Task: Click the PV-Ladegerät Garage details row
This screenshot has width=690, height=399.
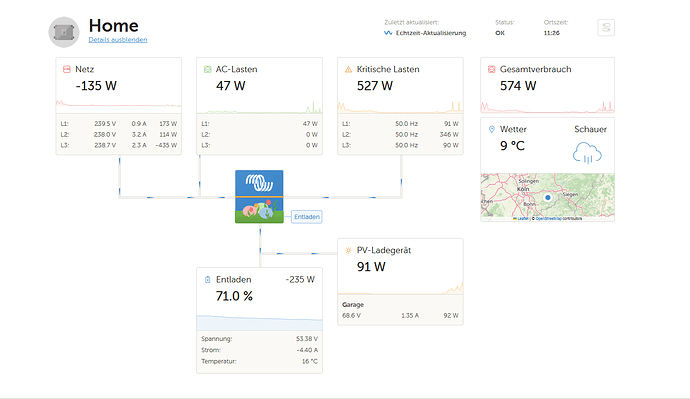Action: click(400, 310)
